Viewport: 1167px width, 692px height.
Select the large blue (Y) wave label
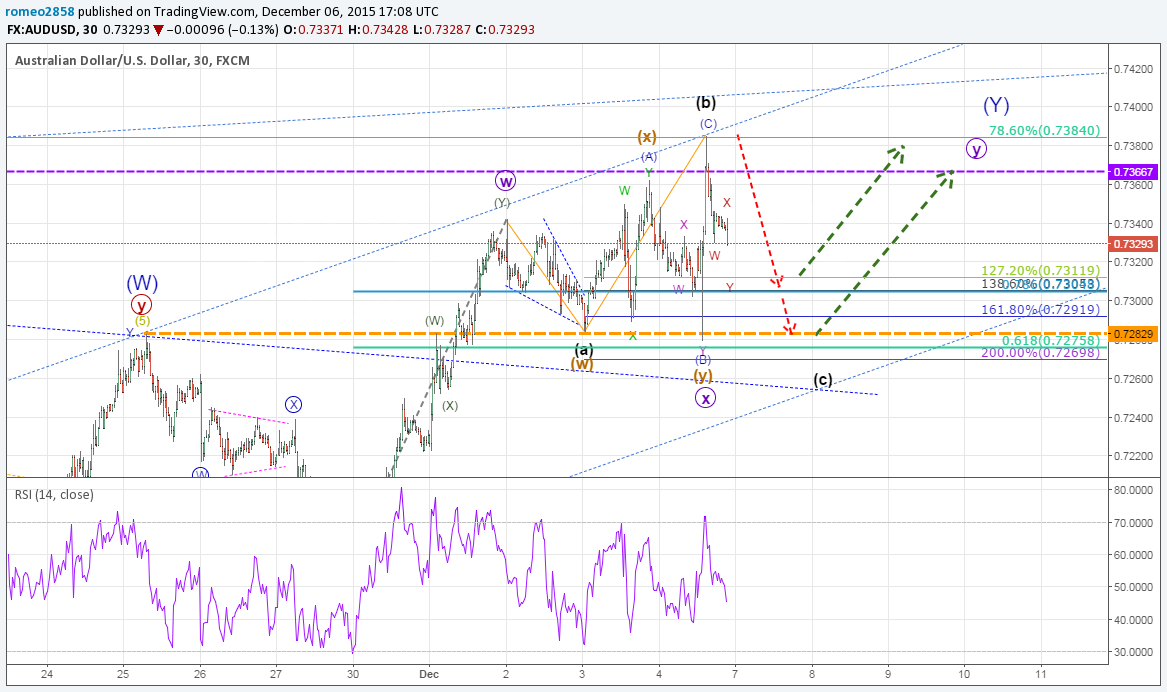coord(996,105)
